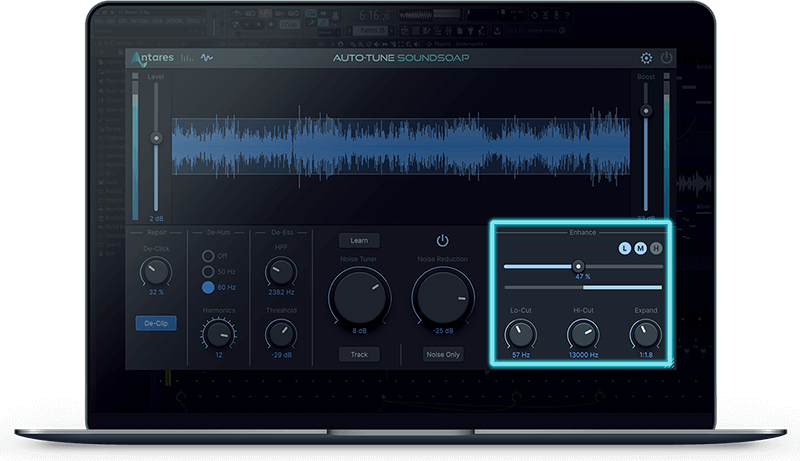Image resolution: width=800 pixels, height=461 pixels.
Task: Click the -29 dB threshold value
Action: [x=281, y=354]
